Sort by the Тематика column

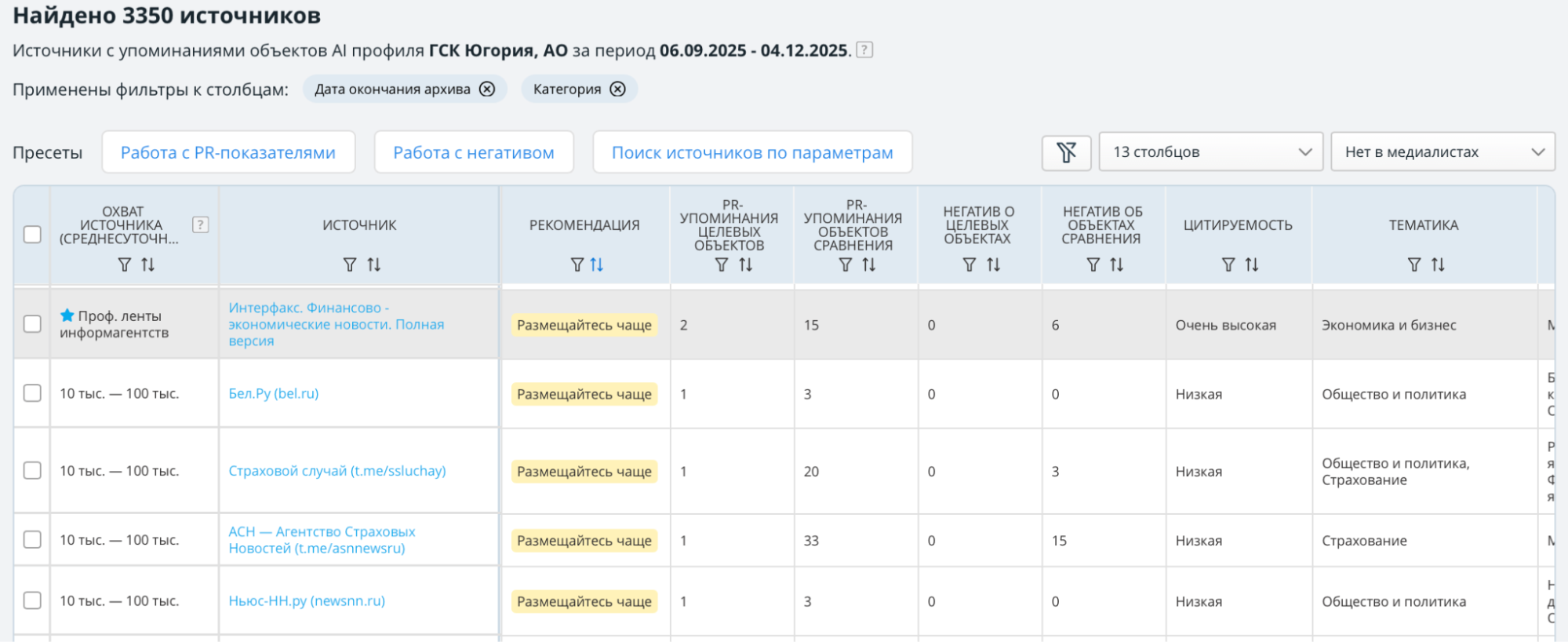(1438, 265)
